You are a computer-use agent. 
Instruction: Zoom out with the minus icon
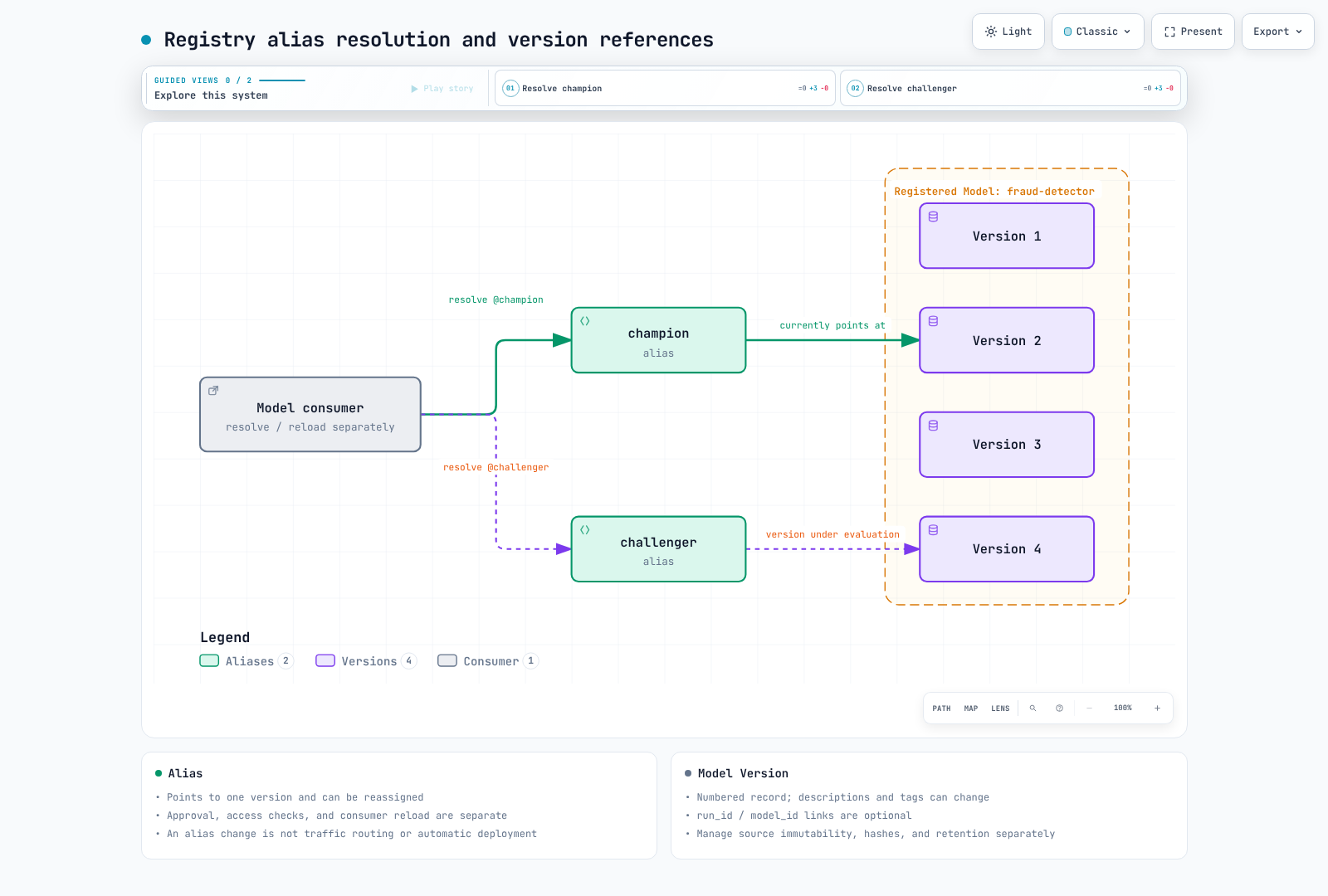[1089, 709]
